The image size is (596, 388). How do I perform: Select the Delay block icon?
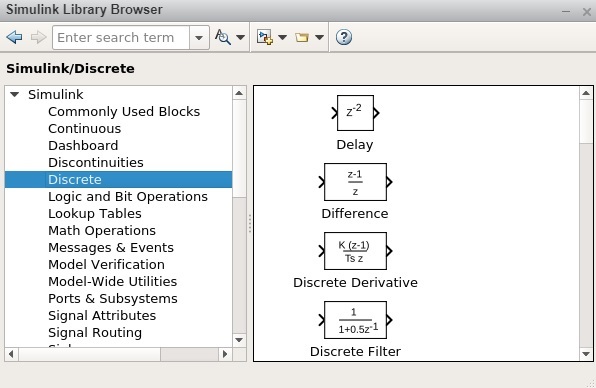click(x=355, y=113)
